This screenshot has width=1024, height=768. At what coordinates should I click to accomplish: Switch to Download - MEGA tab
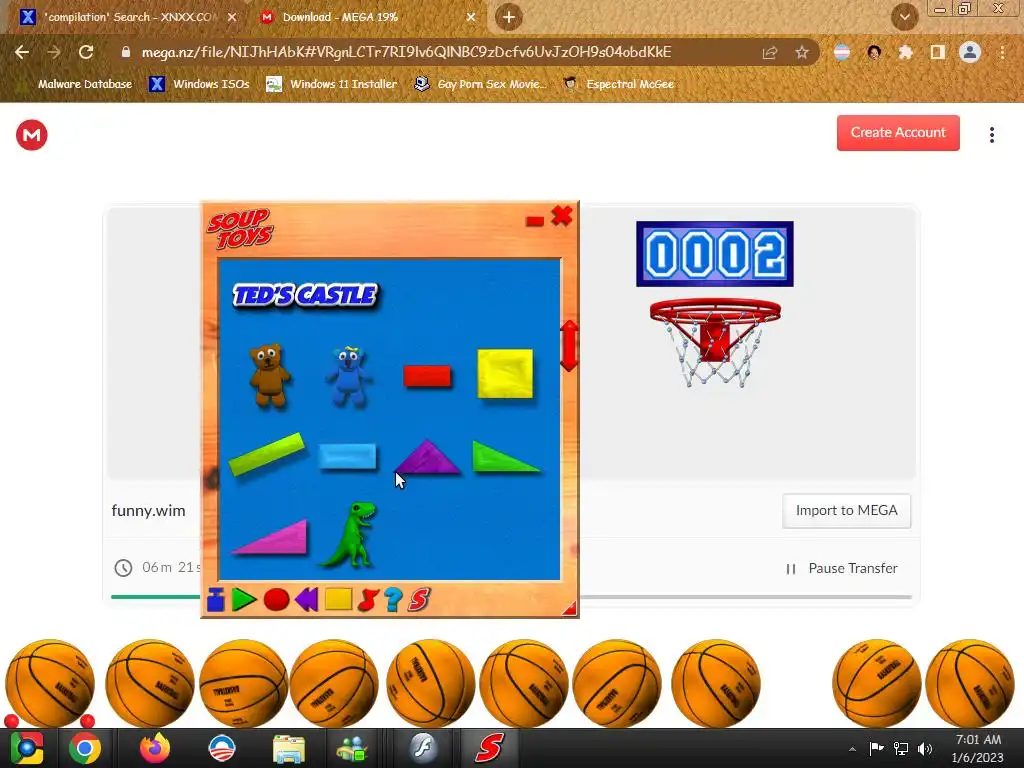click(367, 17)
